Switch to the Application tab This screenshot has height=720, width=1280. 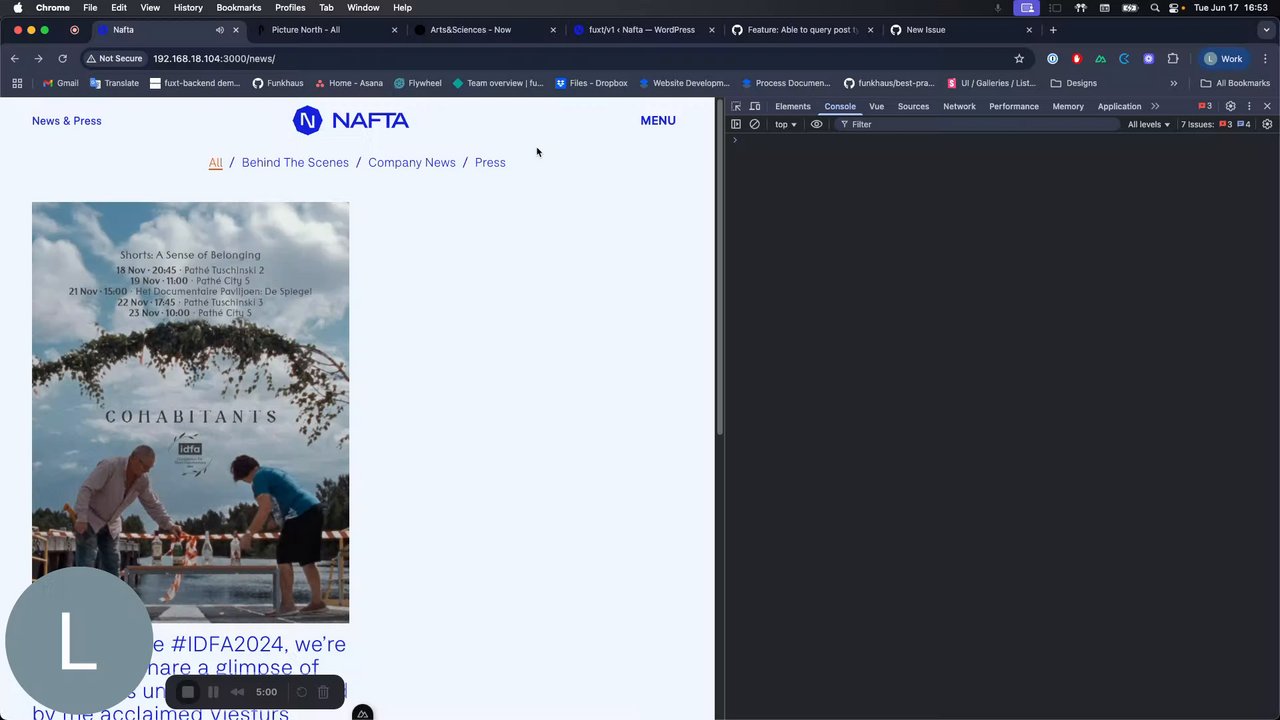point(1119,106)
